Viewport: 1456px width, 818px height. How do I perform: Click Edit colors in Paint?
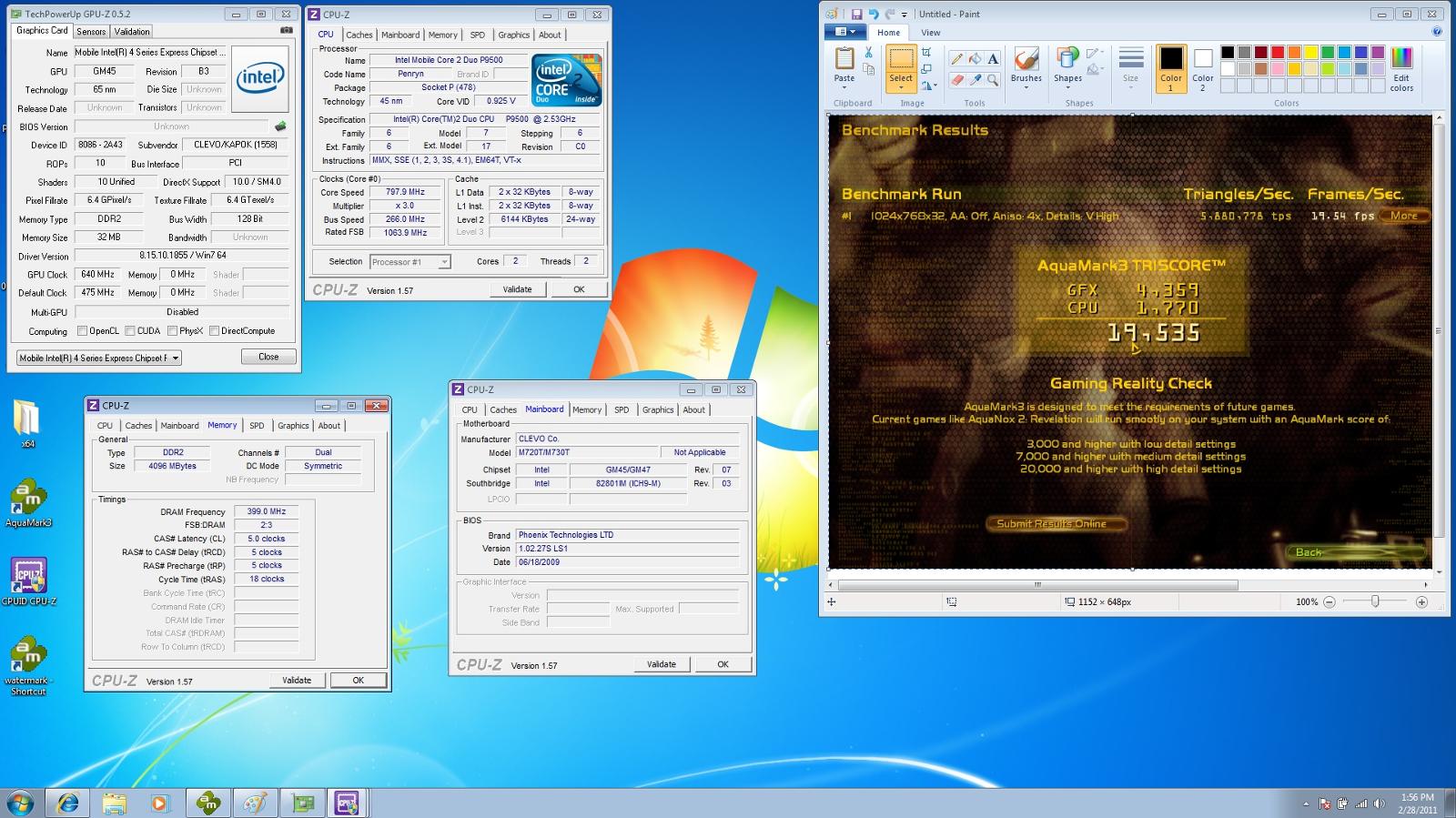coord(1401,68)
